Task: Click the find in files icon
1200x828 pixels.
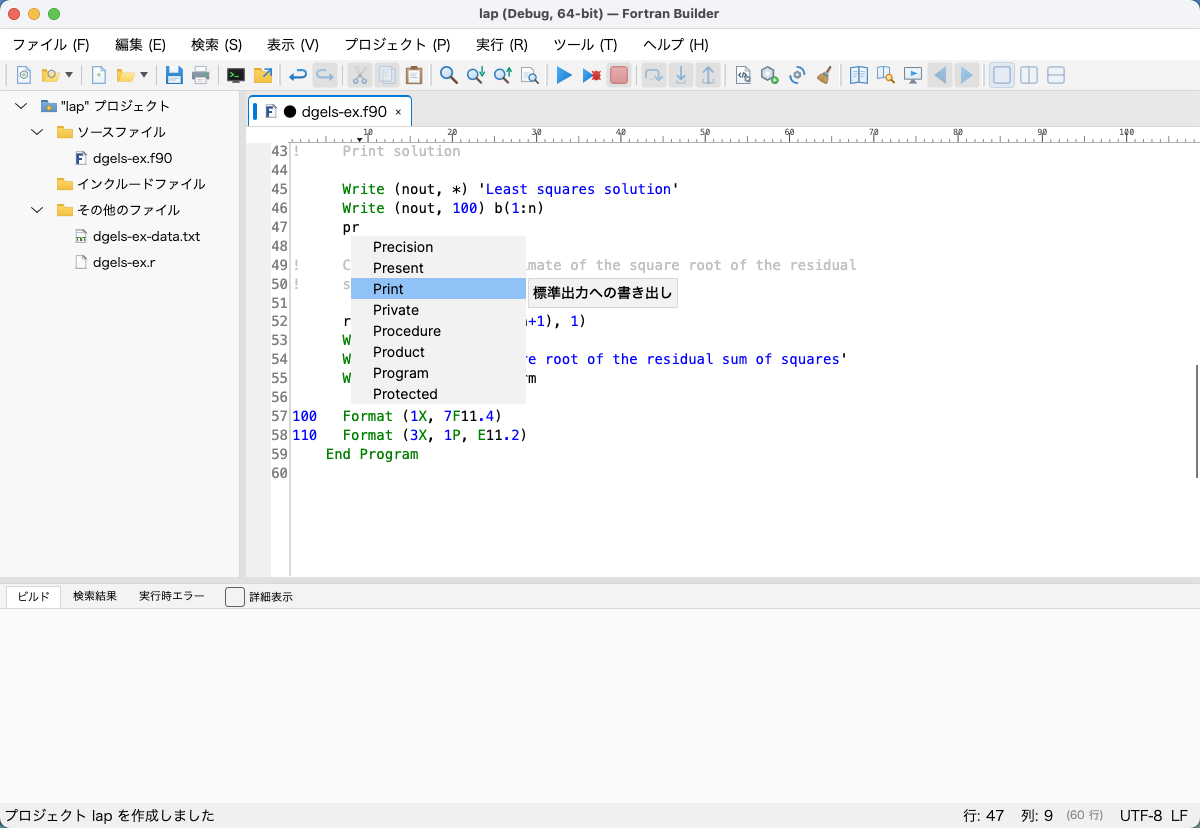Action: [x=530, y=75]
